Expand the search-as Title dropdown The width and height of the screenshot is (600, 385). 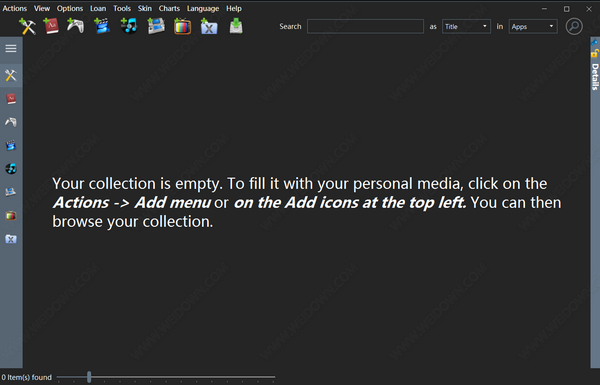(466, 26)
